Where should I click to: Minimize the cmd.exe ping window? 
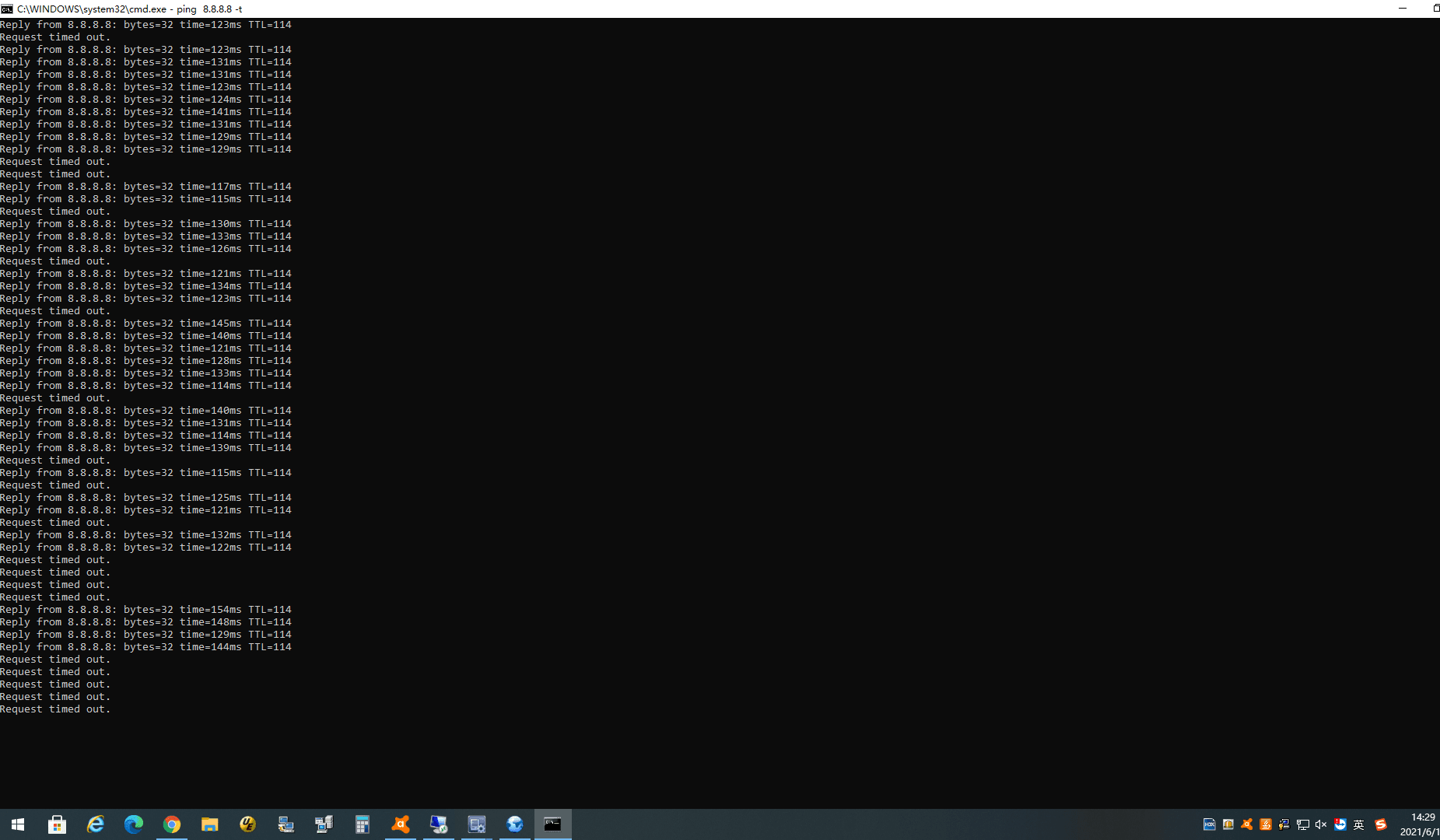pos(1402,9)
